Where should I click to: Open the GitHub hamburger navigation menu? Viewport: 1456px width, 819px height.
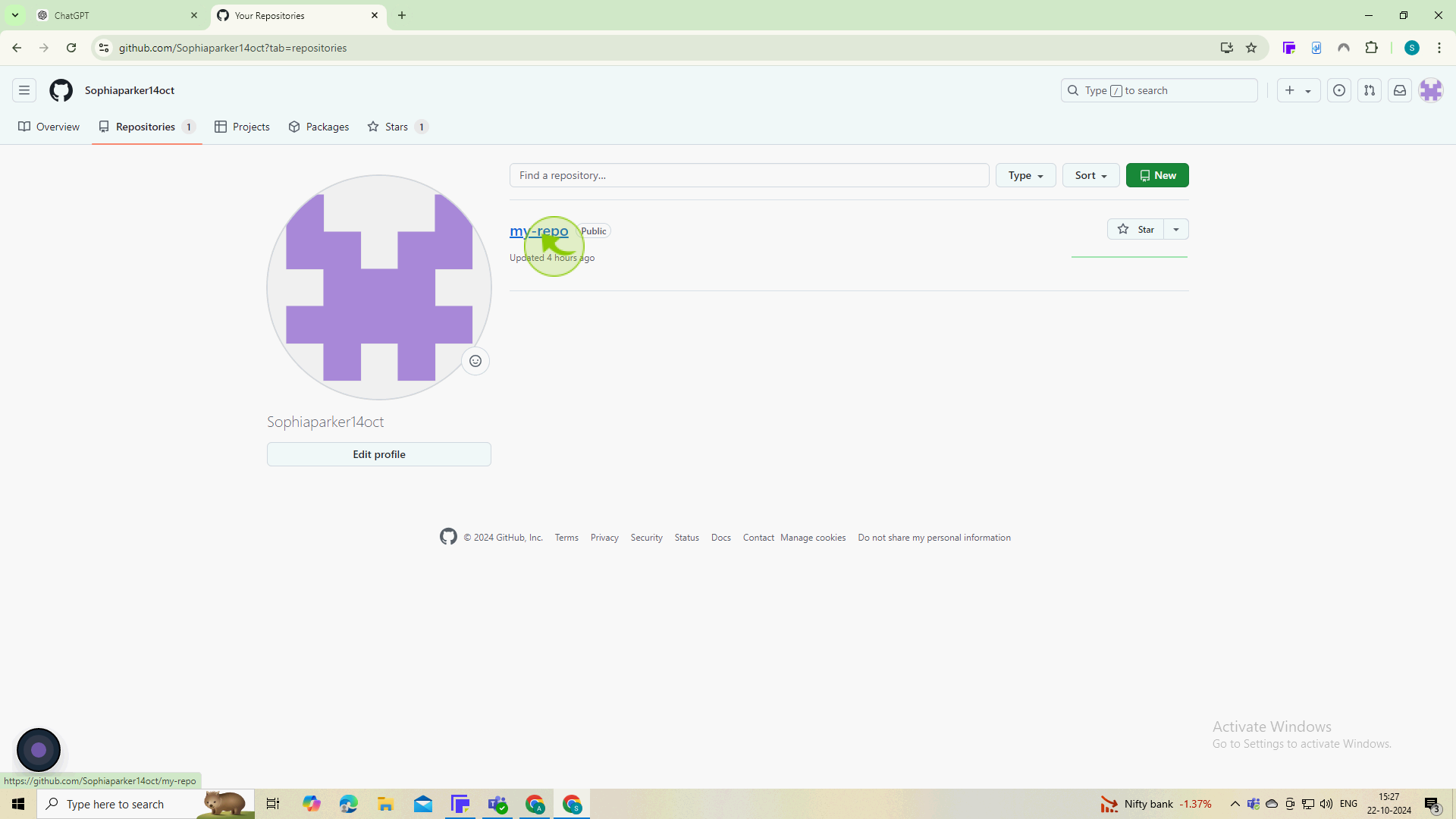tap(24, 90)
